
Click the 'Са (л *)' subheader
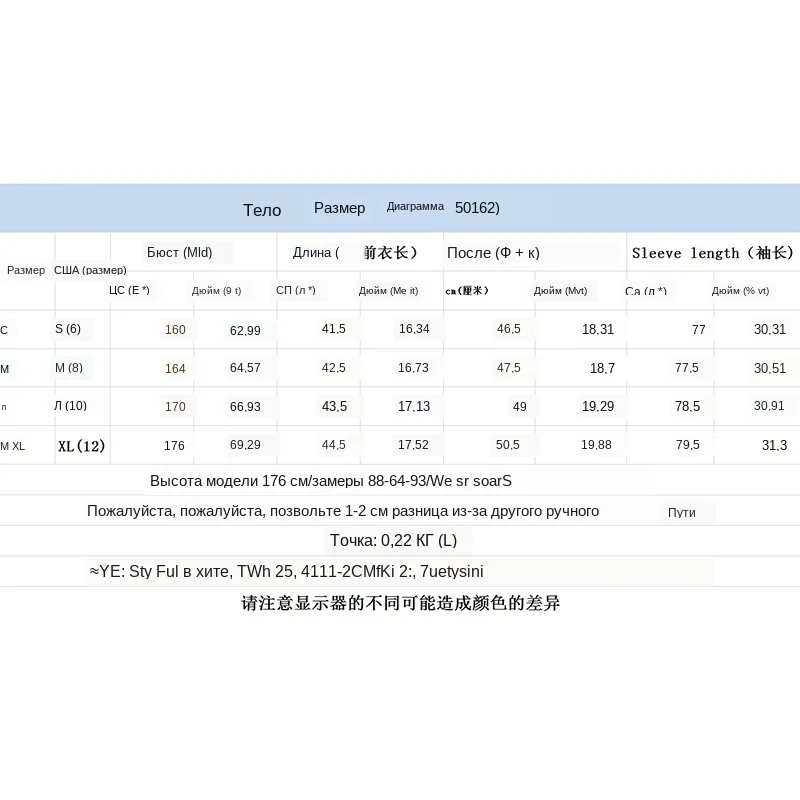(x=645, y=291)
